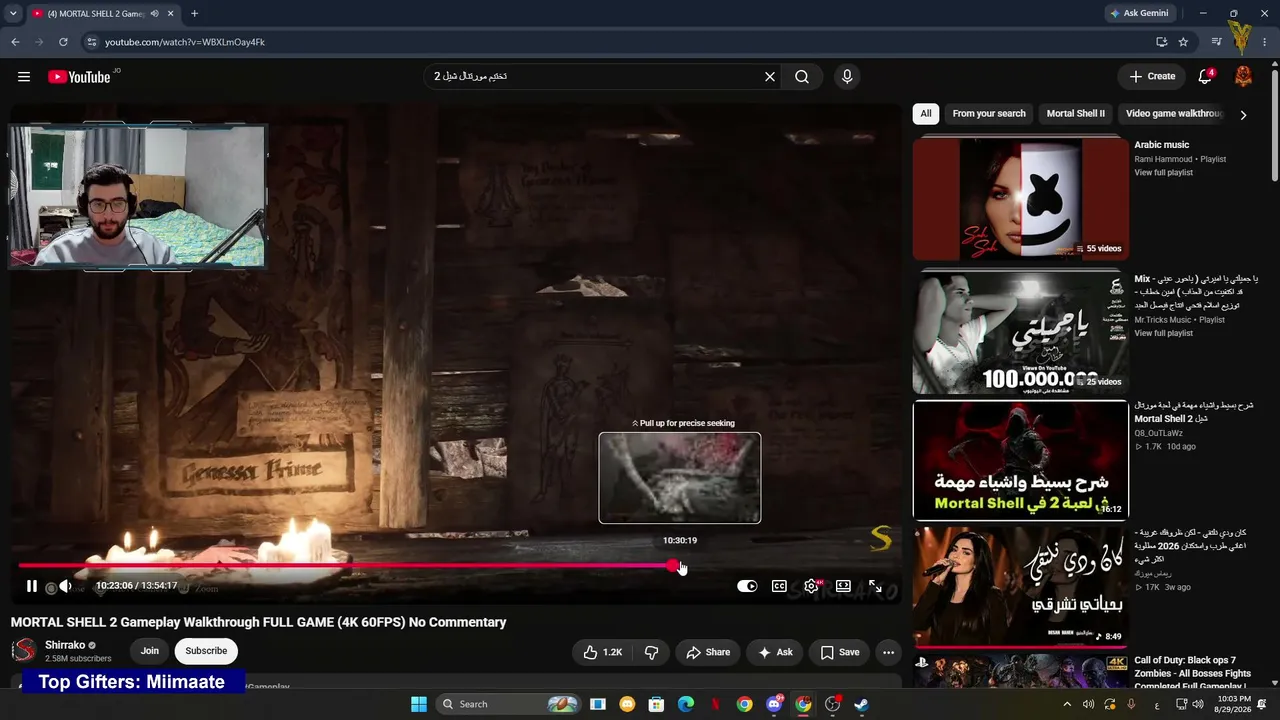Screen dimensions: 1280x720
Task: Open the media controls icon in Chrome toolbar
Action: point(1216,42)
